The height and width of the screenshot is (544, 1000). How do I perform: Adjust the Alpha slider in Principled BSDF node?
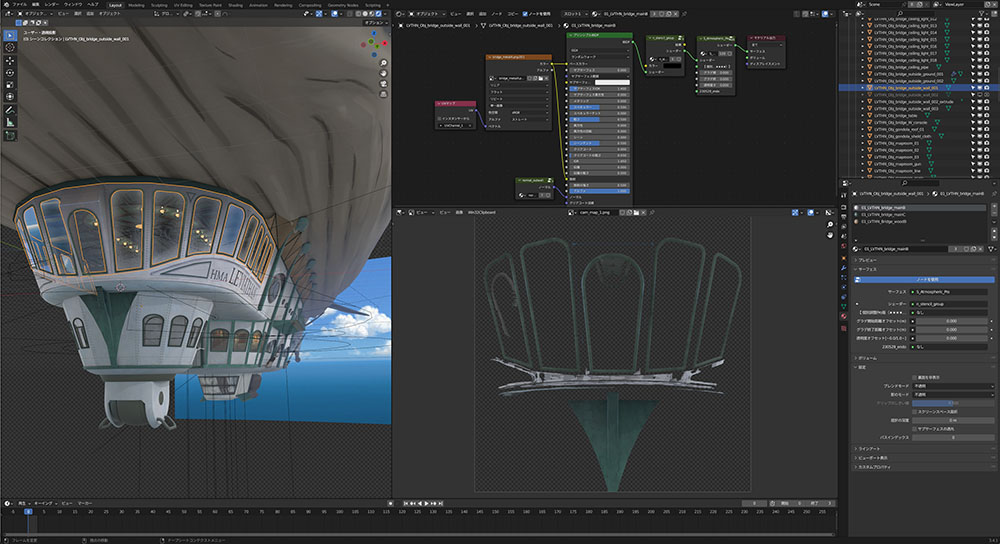click(x=599, y=191)
